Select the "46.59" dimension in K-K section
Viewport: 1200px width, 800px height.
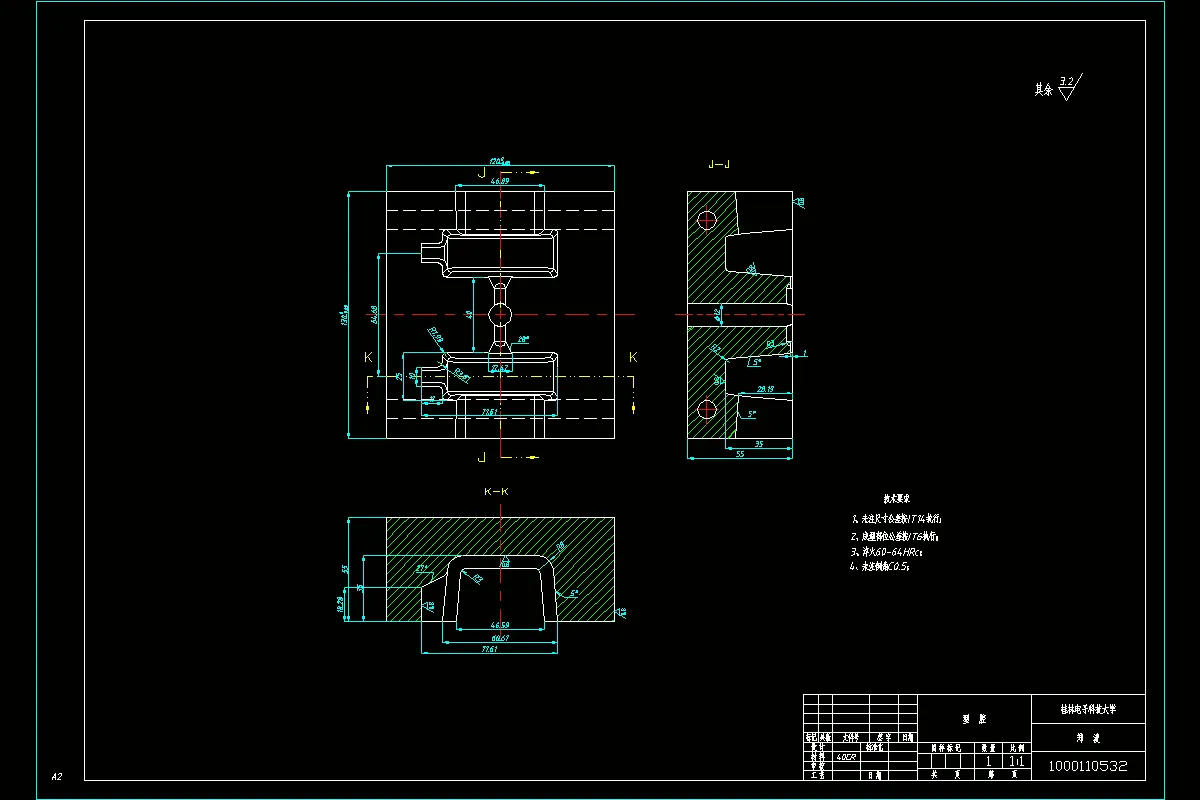[498, 625]
